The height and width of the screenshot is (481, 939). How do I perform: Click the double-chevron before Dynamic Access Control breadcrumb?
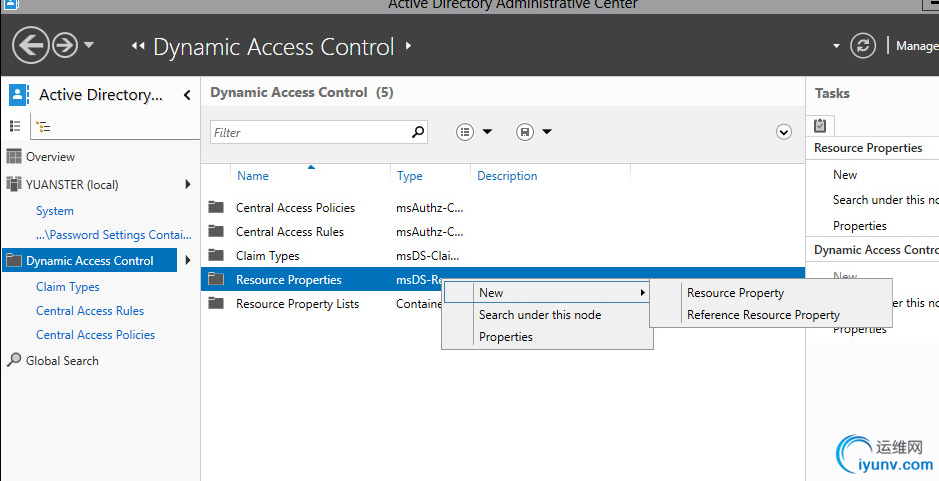[138, 46]
